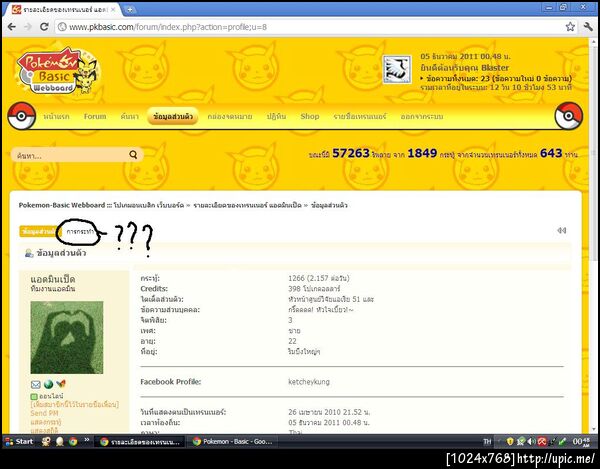Click the MSN butterfly icon under avatar
This screenshot has width=600, height=469.
pos(61,384)
